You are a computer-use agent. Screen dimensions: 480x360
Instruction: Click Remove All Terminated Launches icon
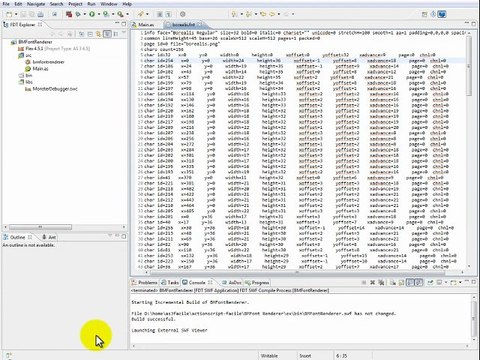pyautogui.click(x=381, y=283)
